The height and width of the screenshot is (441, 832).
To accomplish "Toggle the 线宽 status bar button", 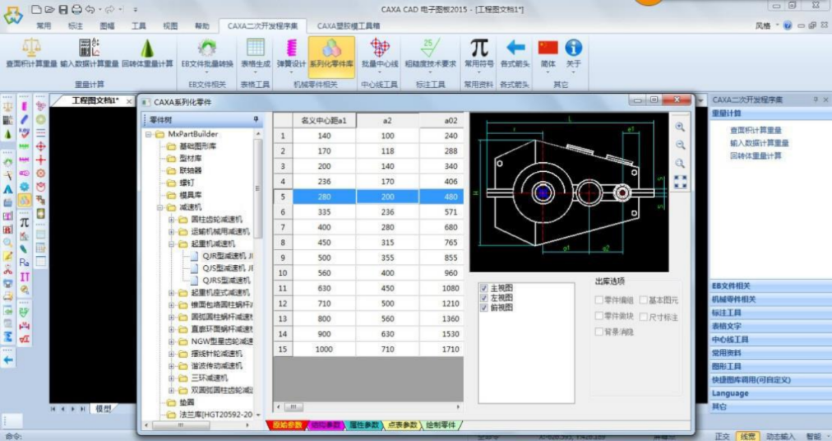I will click(x=748, y=436).
